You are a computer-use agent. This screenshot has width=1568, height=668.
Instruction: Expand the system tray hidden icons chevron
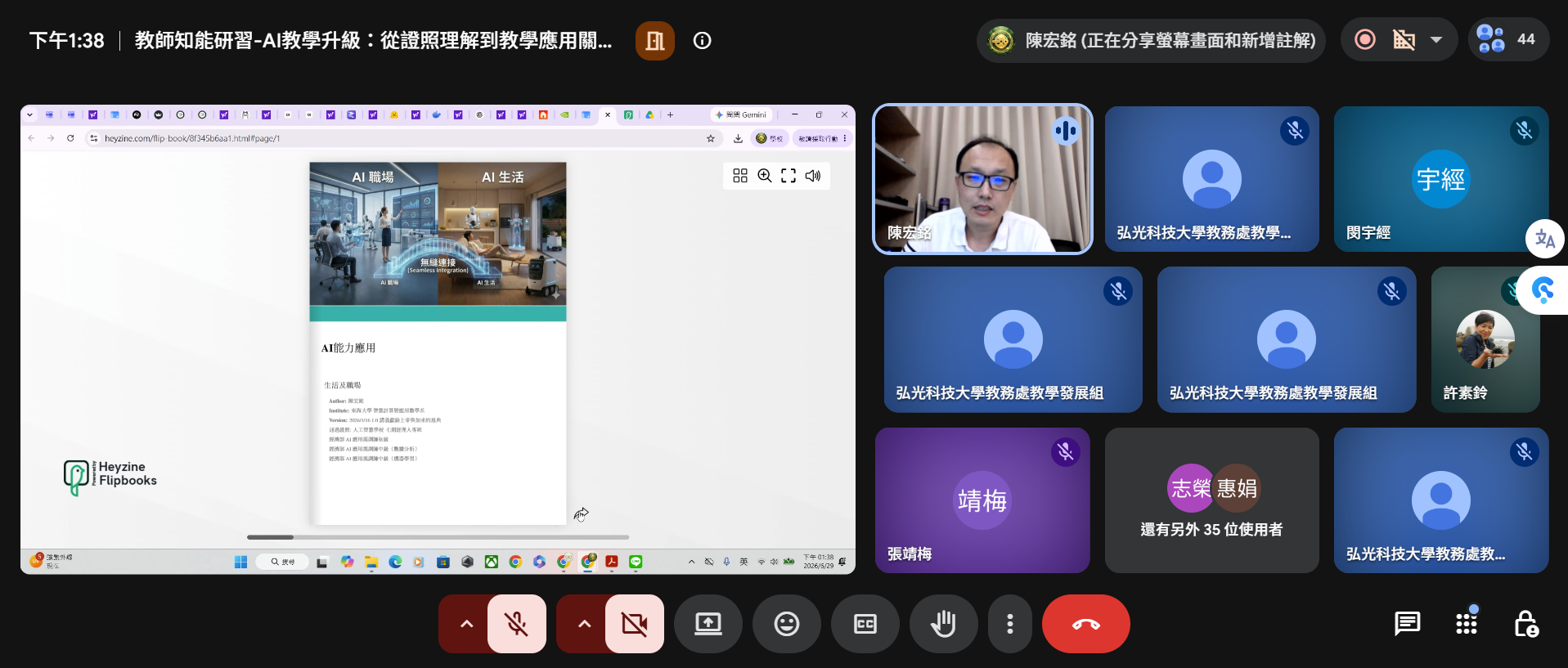tap(691, 562)
